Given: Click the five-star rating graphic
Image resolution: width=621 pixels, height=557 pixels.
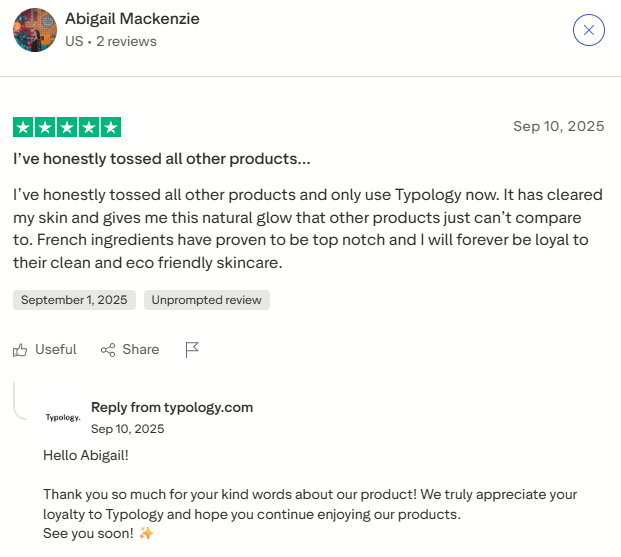Looking at the screenshot, I should [x=67, y=127].
